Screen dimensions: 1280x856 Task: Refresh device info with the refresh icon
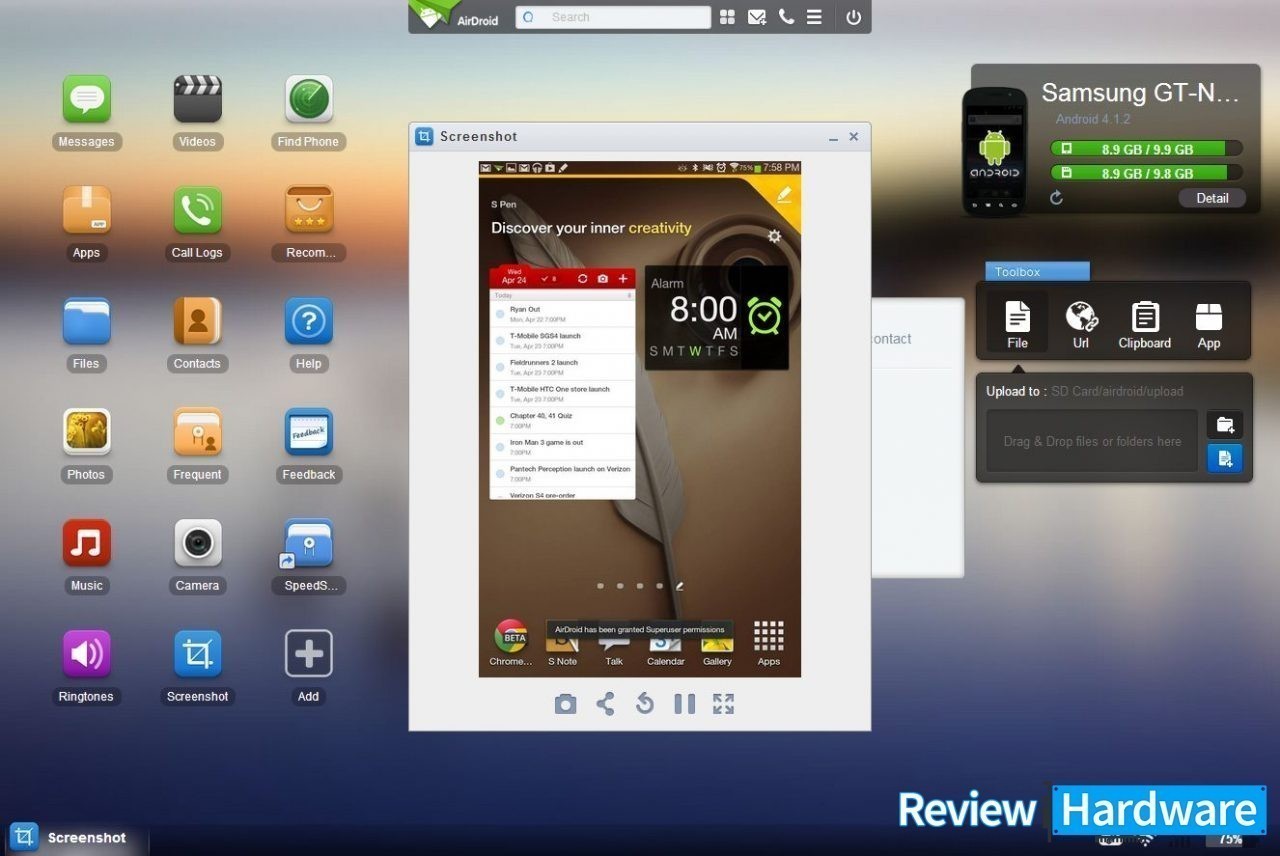click(x=1056, y=198)
